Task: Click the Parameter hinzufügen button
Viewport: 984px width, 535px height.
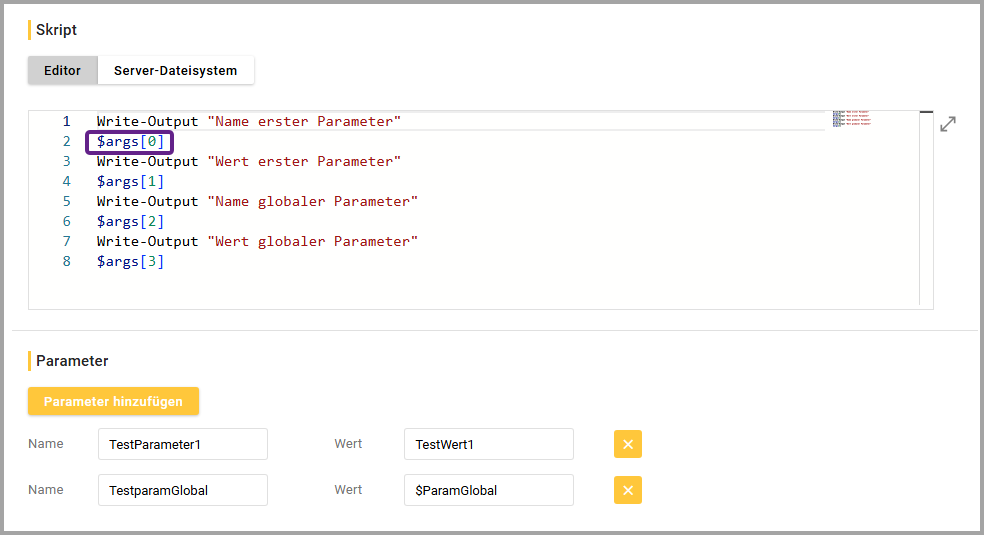Action: [x=113, y=401]
